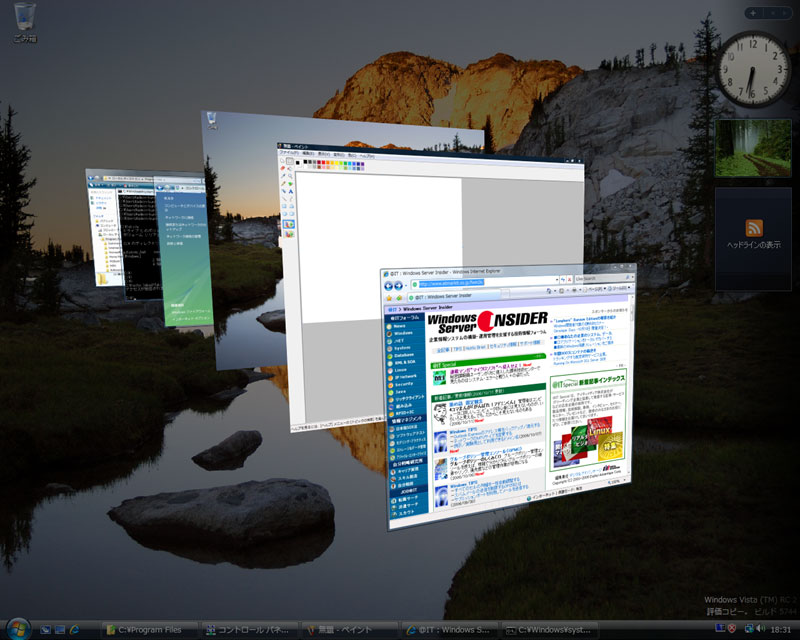This screenshot has height=640, width=800.
Task: Open Favorites Center star in Internet Explorer
Action: pos(389,298)
